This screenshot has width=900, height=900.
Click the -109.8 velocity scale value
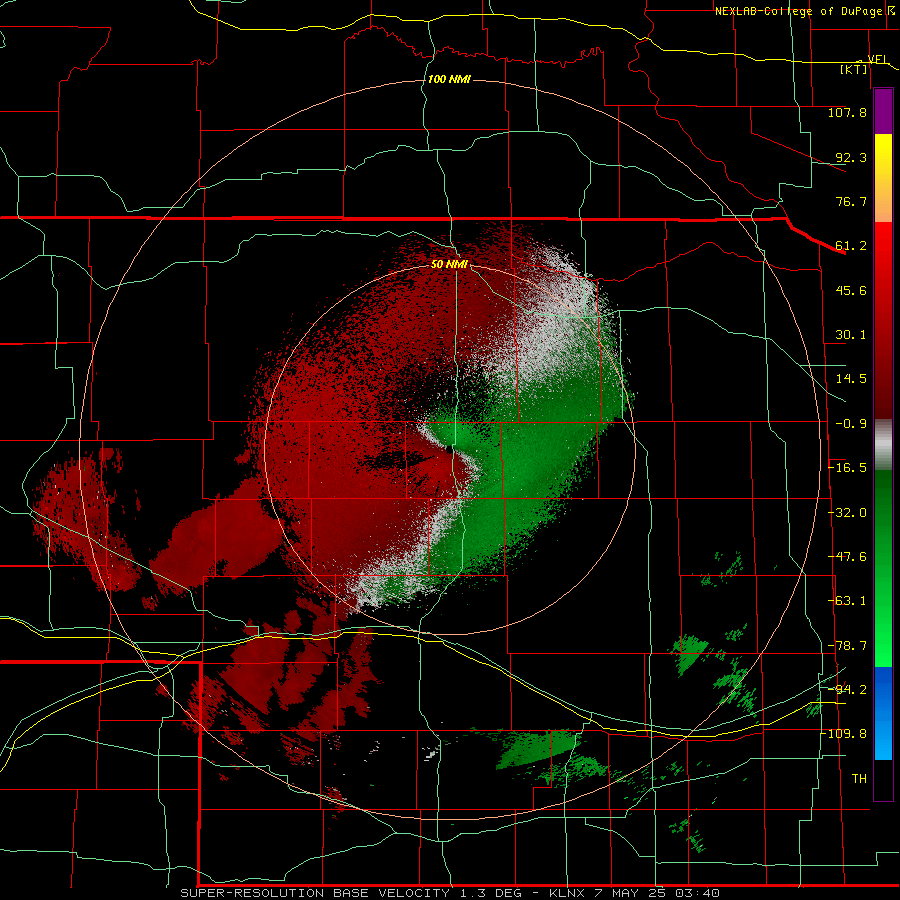point(844,734)
